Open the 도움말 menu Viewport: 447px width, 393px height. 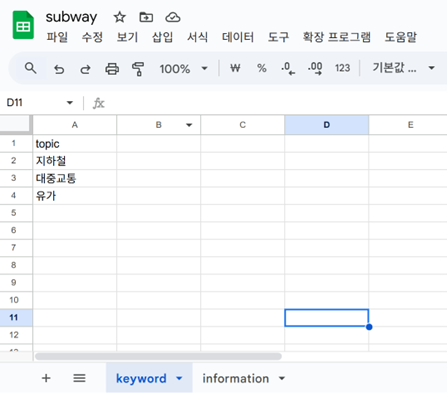click(401, 37)
